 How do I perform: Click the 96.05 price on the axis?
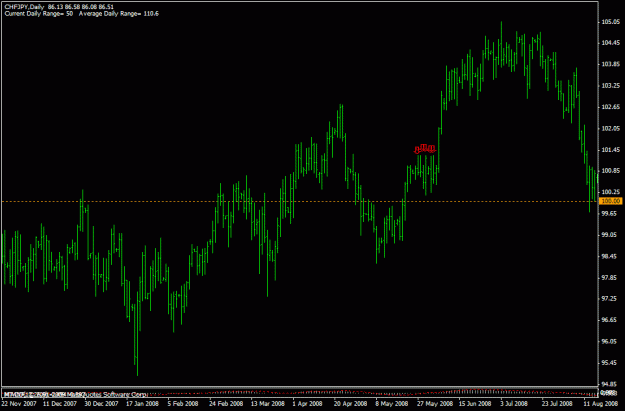click(609, 342)
